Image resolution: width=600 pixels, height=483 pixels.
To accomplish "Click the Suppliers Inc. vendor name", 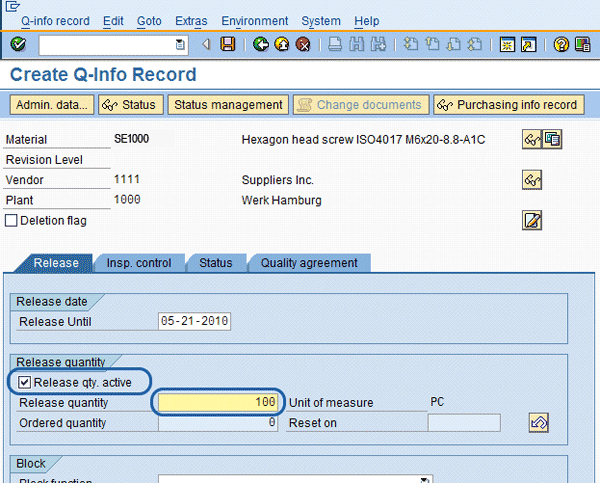I will coord(278,180).
